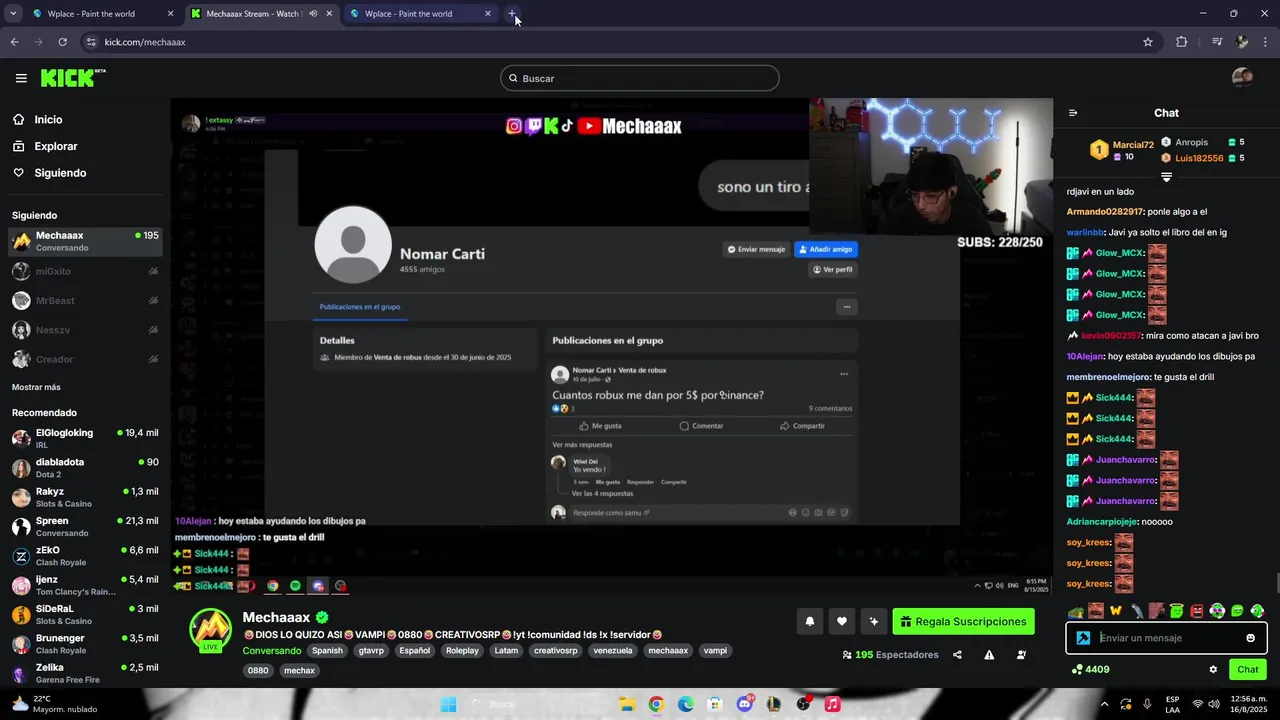Open recommended channel diabladota
Screen dimensions: 1280x720
pos(85,468)
